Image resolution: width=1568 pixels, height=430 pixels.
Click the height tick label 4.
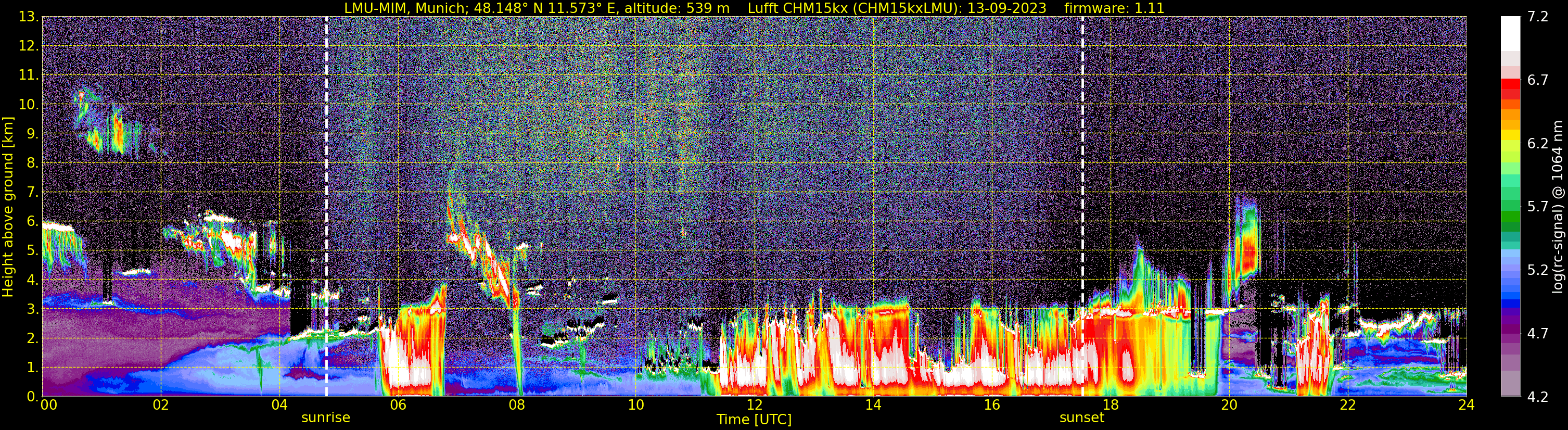pyautogui.click(x=32, y=280)
